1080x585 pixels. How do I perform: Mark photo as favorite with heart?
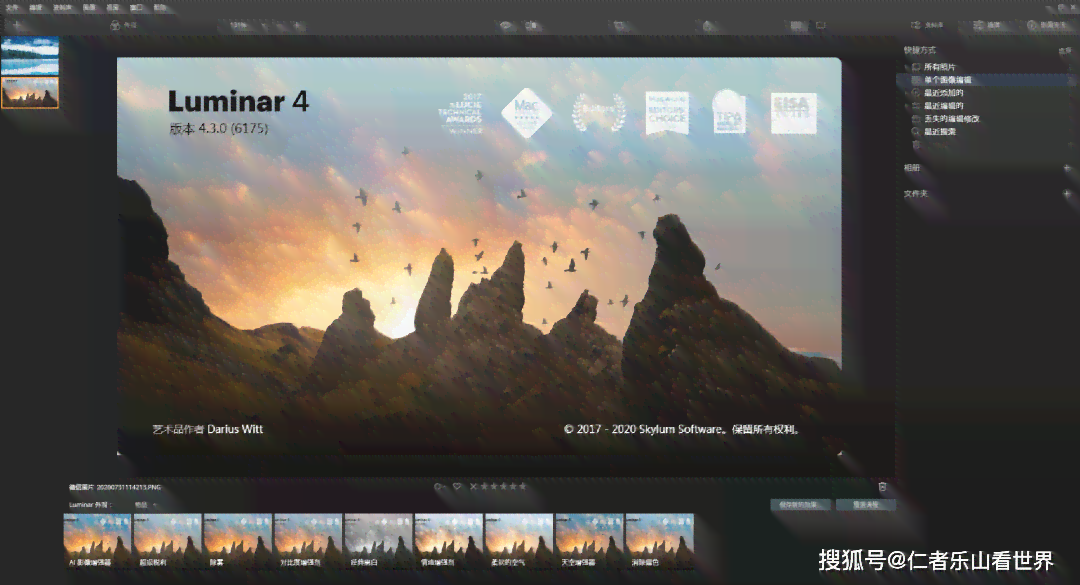[x=456, y=486]
